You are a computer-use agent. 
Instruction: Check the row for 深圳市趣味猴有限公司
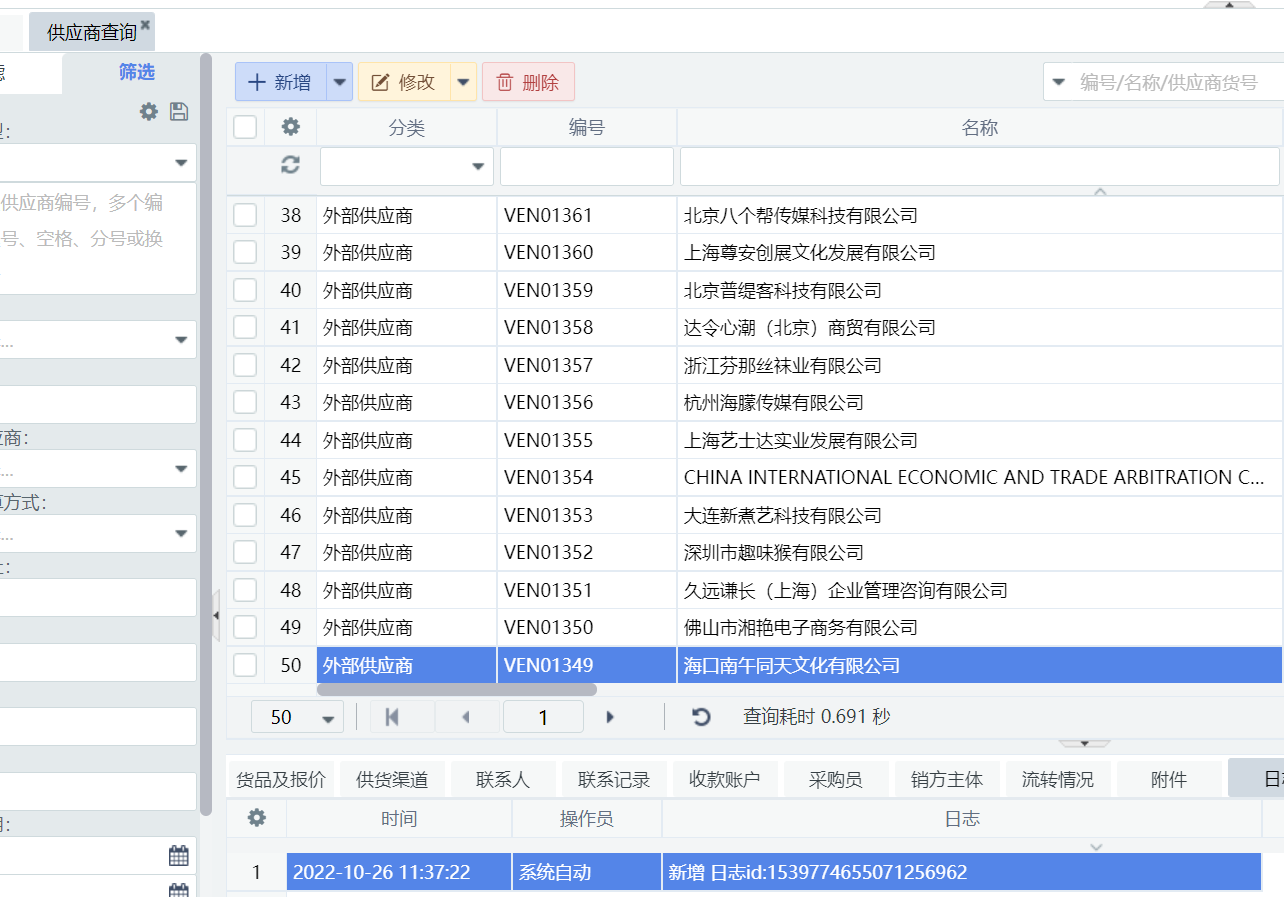point(245,552)
